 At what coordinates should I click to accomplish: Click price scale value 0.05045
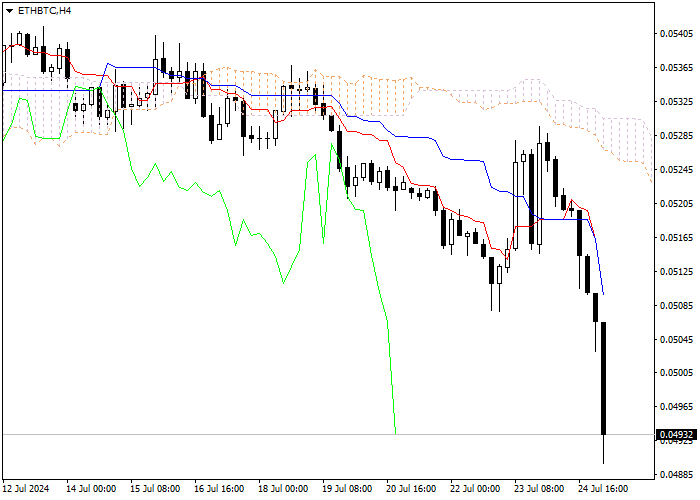tap(676, 339)
